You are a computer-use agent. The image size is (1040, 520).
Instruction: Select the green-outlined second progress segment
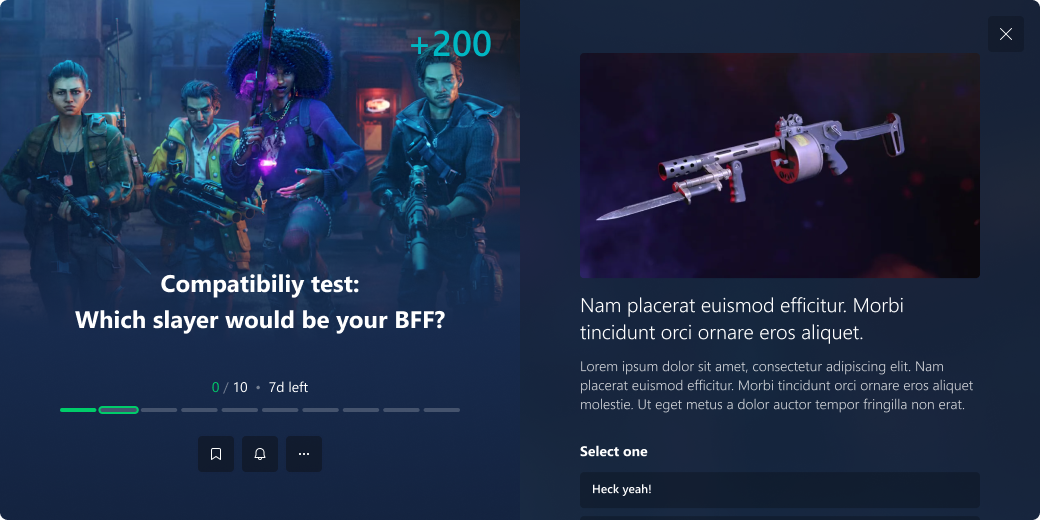click(x=119, y=410)
